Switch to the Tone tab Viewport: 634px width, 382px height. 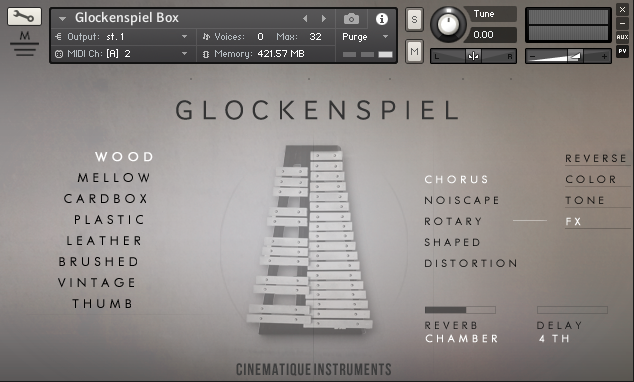pyautogui.click(x=585, y=200)
